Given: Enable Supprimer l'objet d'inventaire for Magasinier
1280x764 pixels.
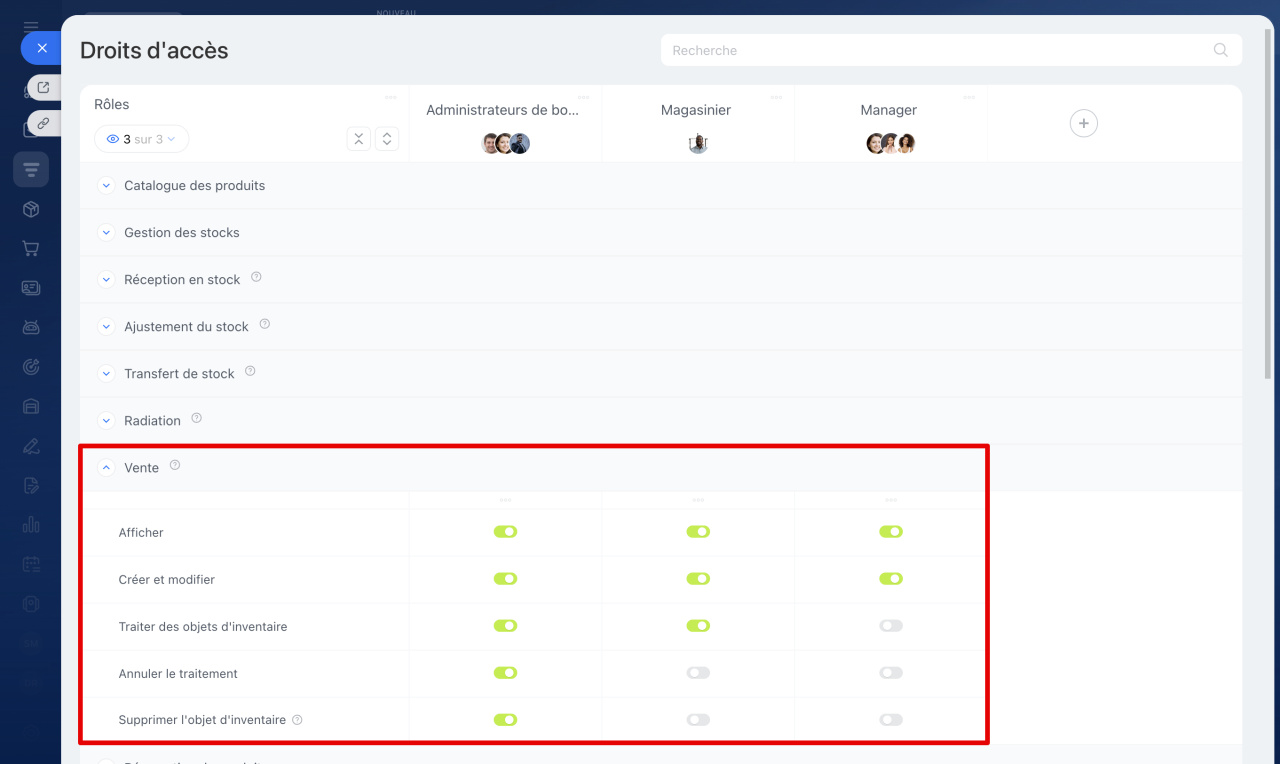Looking at the screenshot, I should tap(698, 719).
